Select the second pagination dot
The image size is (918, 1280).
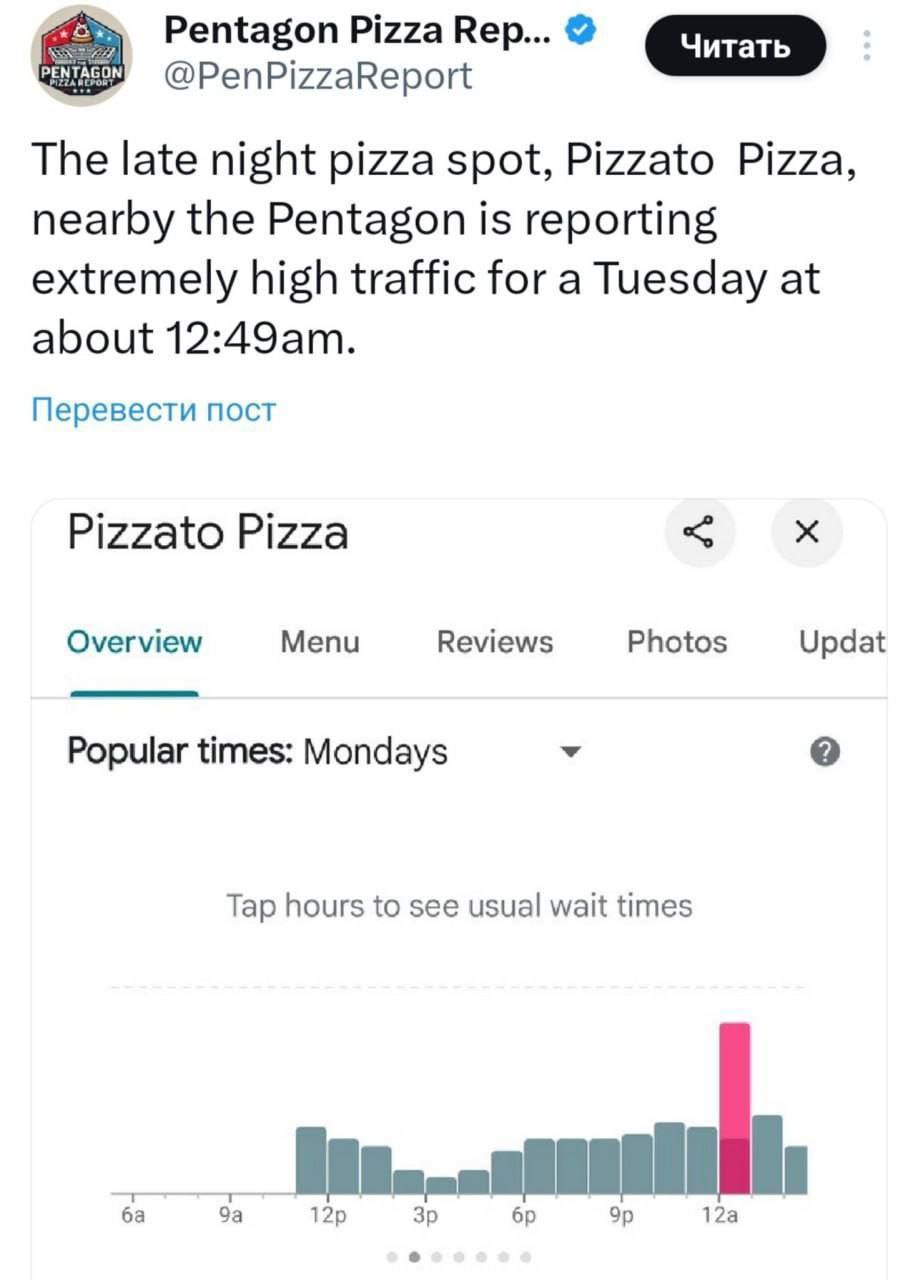tap(413, 1257)
